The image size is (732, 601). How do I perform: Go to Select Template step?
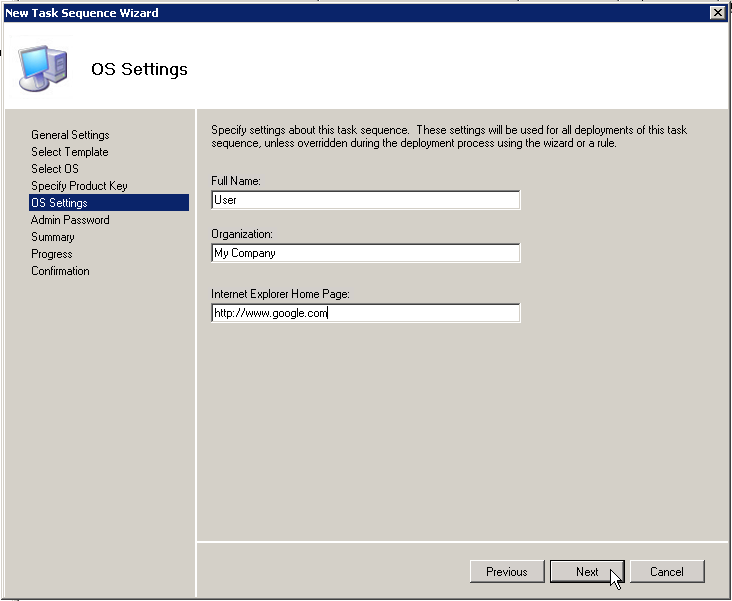click(x=69, y=152)
